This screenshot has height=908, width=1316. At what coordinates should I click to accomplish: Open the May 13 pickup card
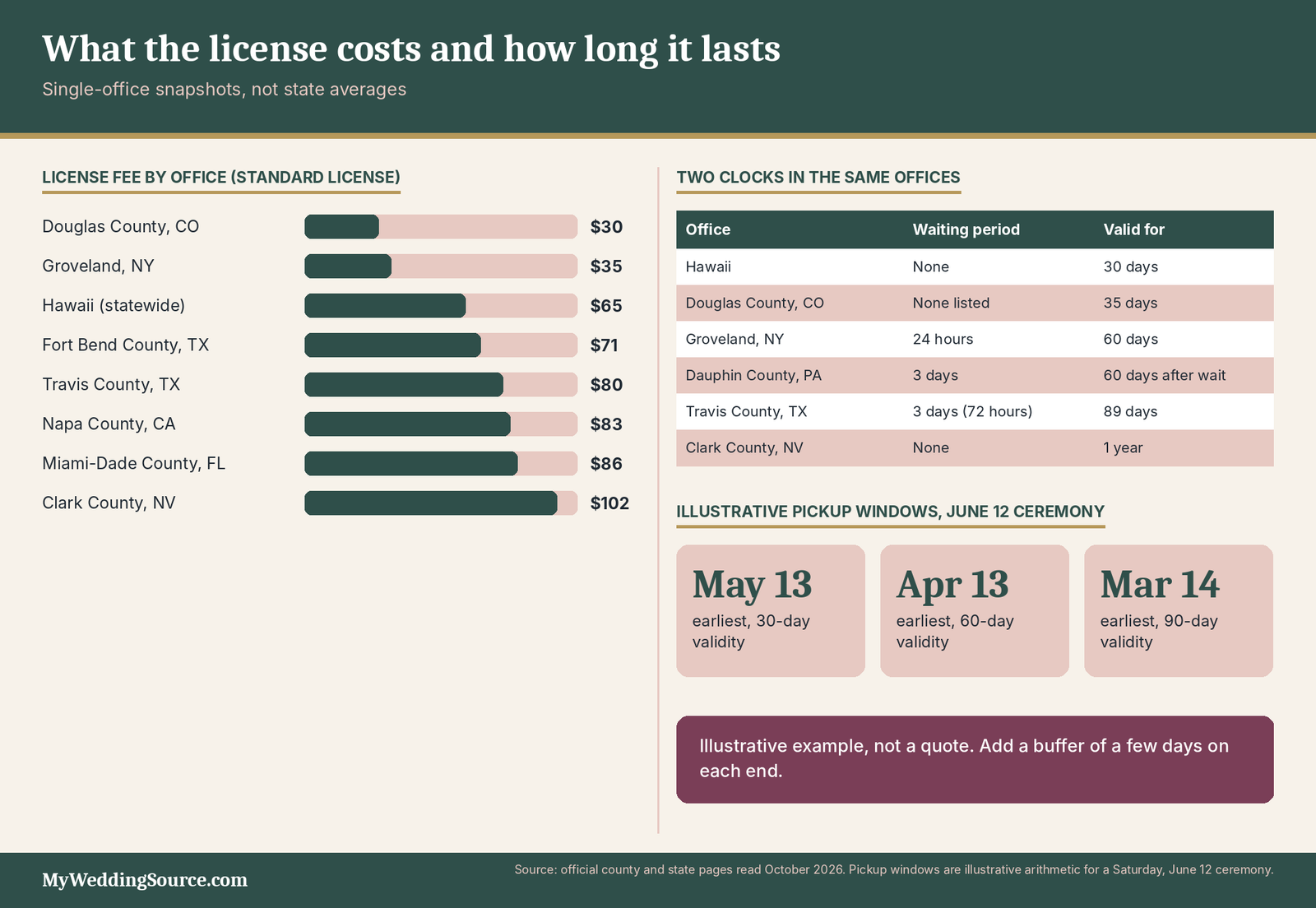point(771,611)
